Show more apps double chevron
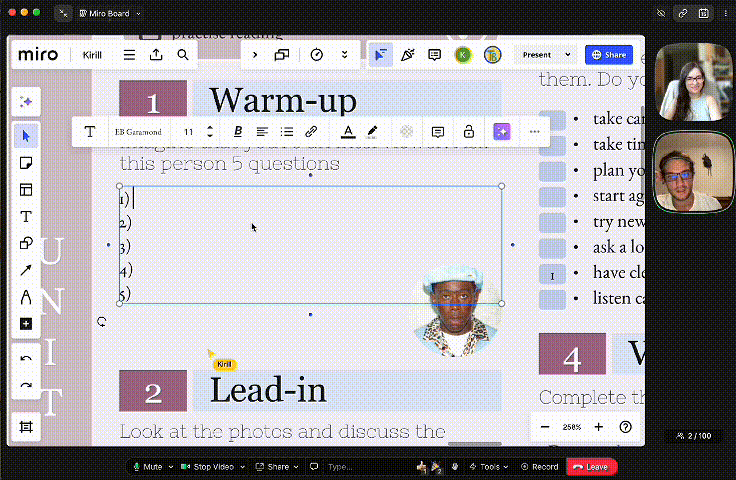The height and width of the screenshot is (480, 736). point(345,55)
